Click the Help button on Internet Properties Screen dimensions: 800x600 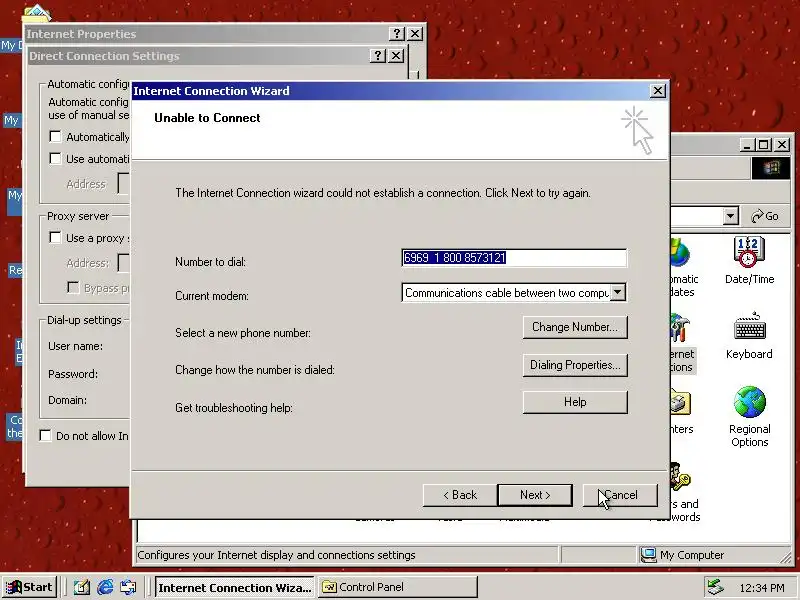tap(396, 34)
